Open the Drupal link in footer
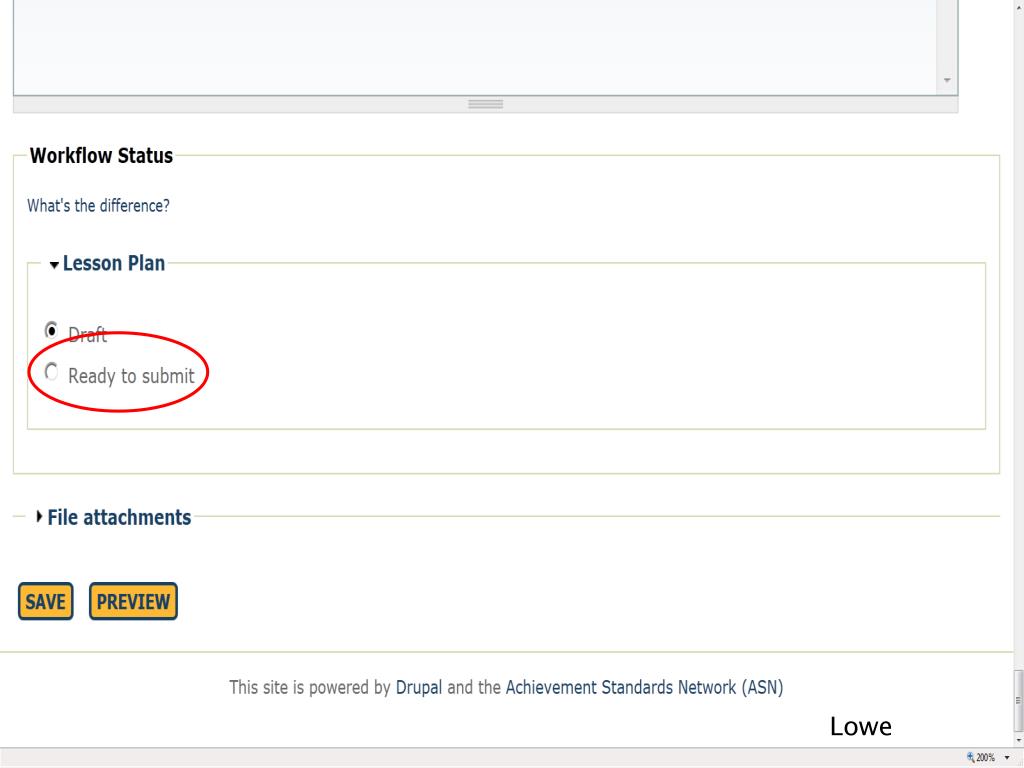The image size is (1024, 768). click(419, 687)
